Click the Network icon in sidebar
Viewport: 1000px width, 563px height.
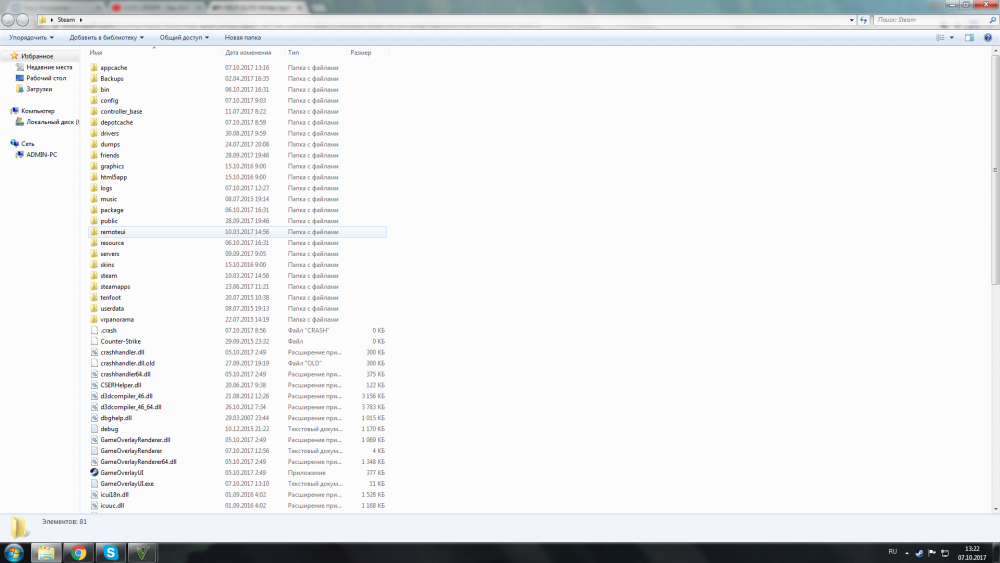coord(15,143)
